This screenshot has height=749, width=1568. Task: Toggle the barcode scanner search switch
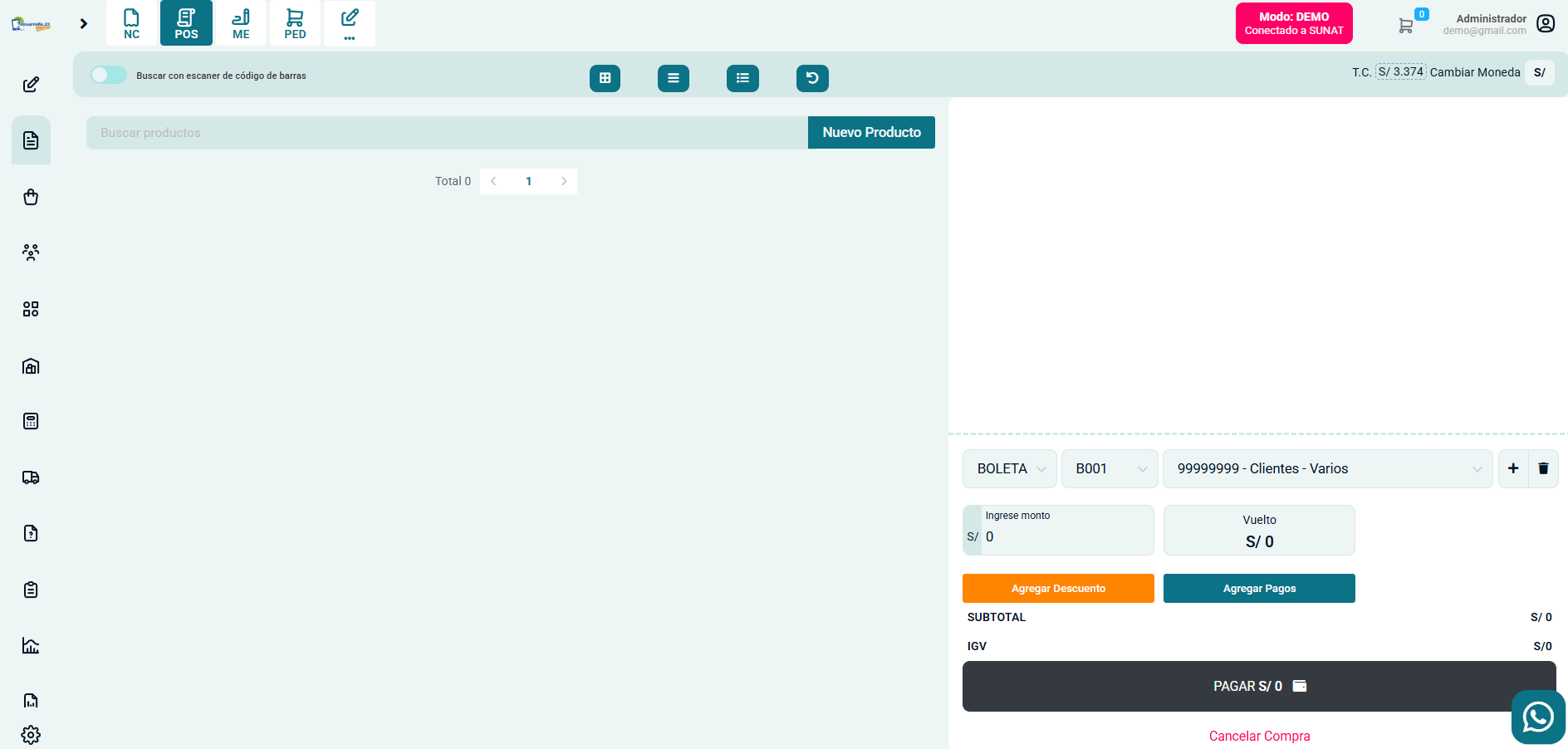click(x=109, y=76)
